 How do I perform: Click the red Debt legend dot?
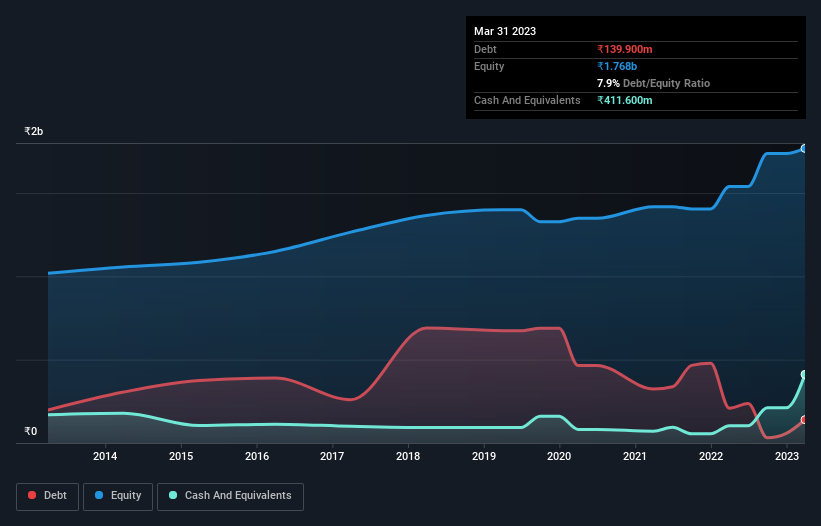(x=32, y=495)
